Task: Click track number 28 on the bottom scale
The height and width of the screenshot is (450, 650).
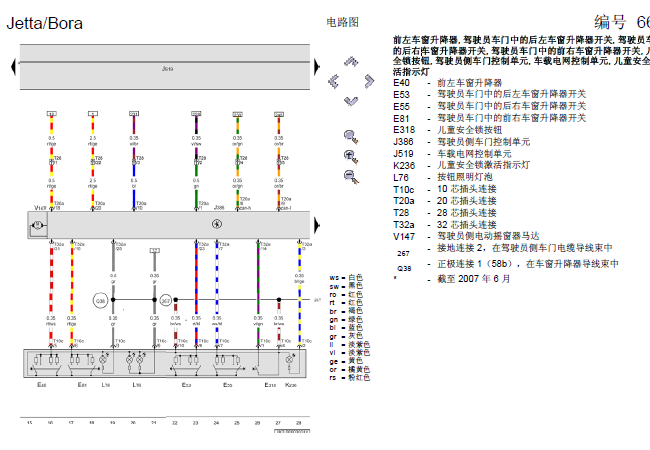Action: [x=298, y=423]
